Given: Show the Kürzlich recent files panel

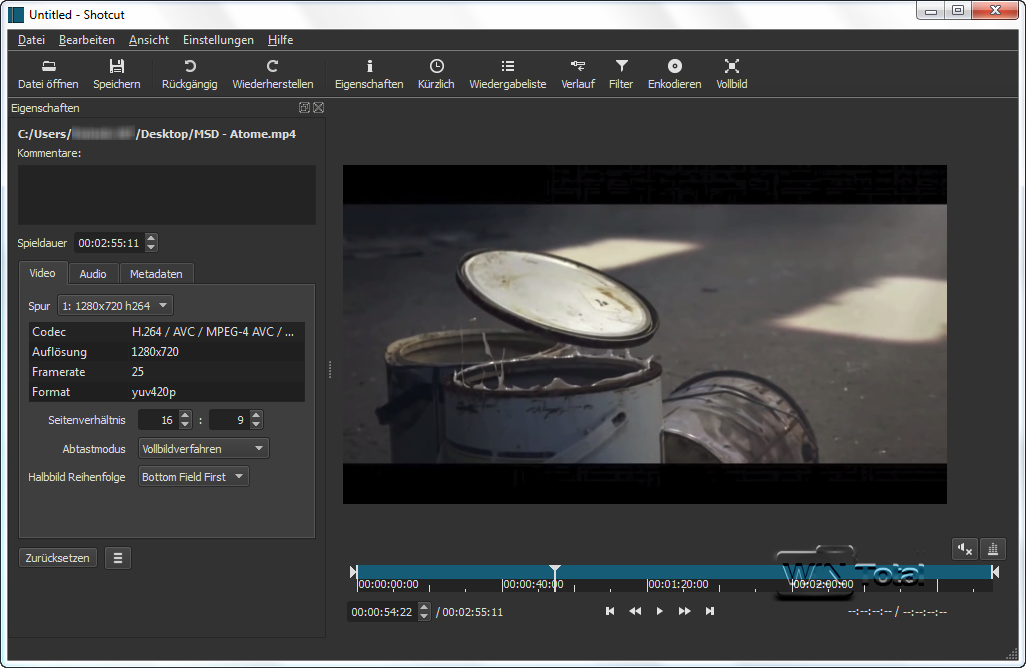Looking at the screenshot, I should coord(436,66).
